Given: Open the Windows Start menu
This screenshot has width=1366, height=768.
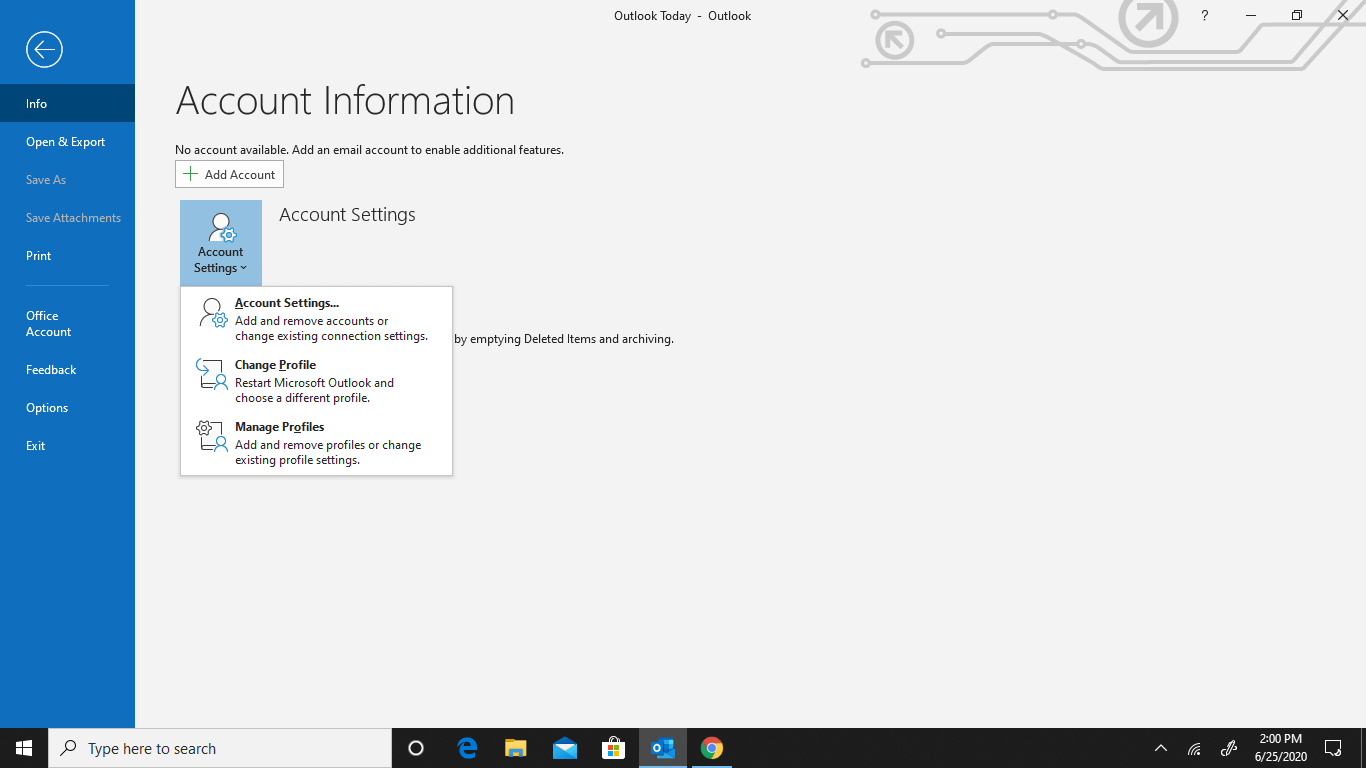Looking at the screenshot, I should click(x=24, y=748).
